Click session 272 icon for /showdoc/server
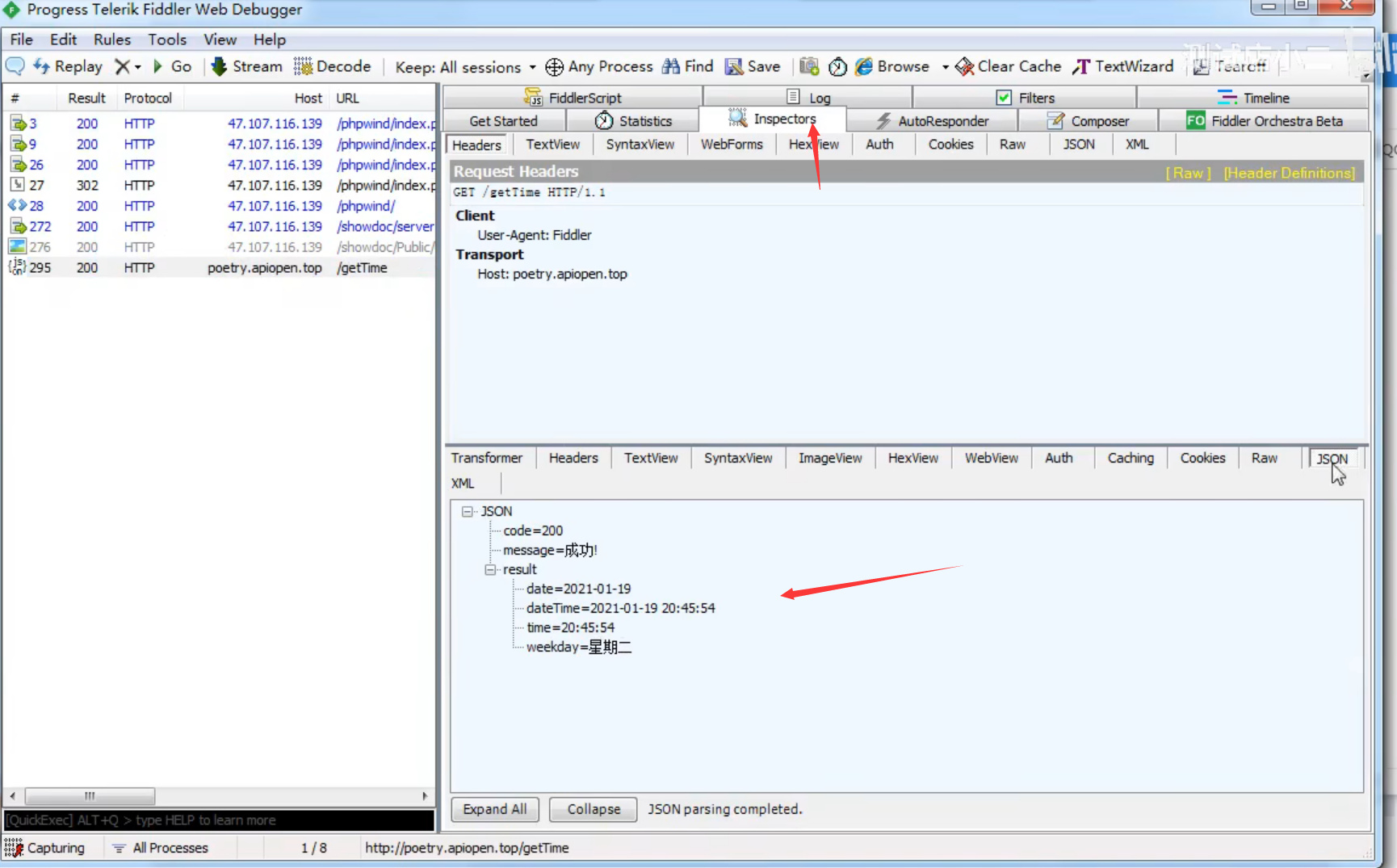 (18, 226)
